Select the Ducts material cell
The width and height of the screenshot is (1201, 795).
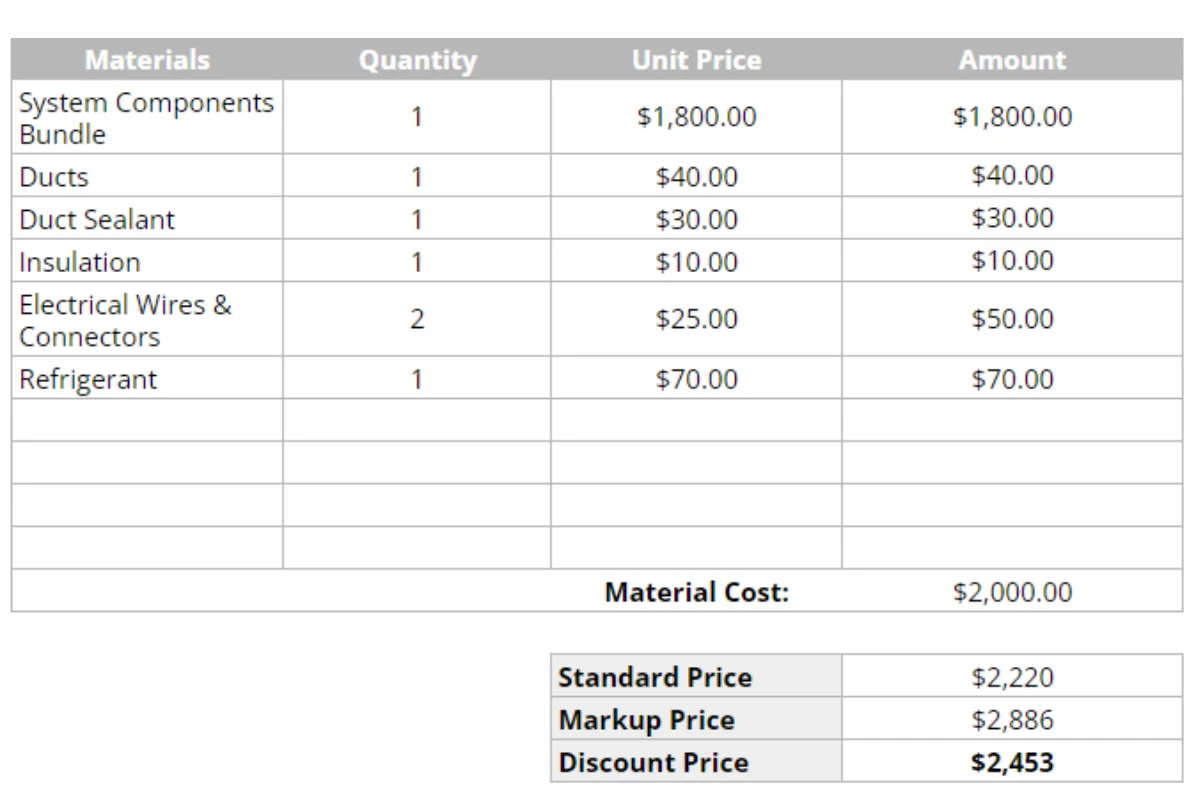pyautogui.click(x=54, y=178)
